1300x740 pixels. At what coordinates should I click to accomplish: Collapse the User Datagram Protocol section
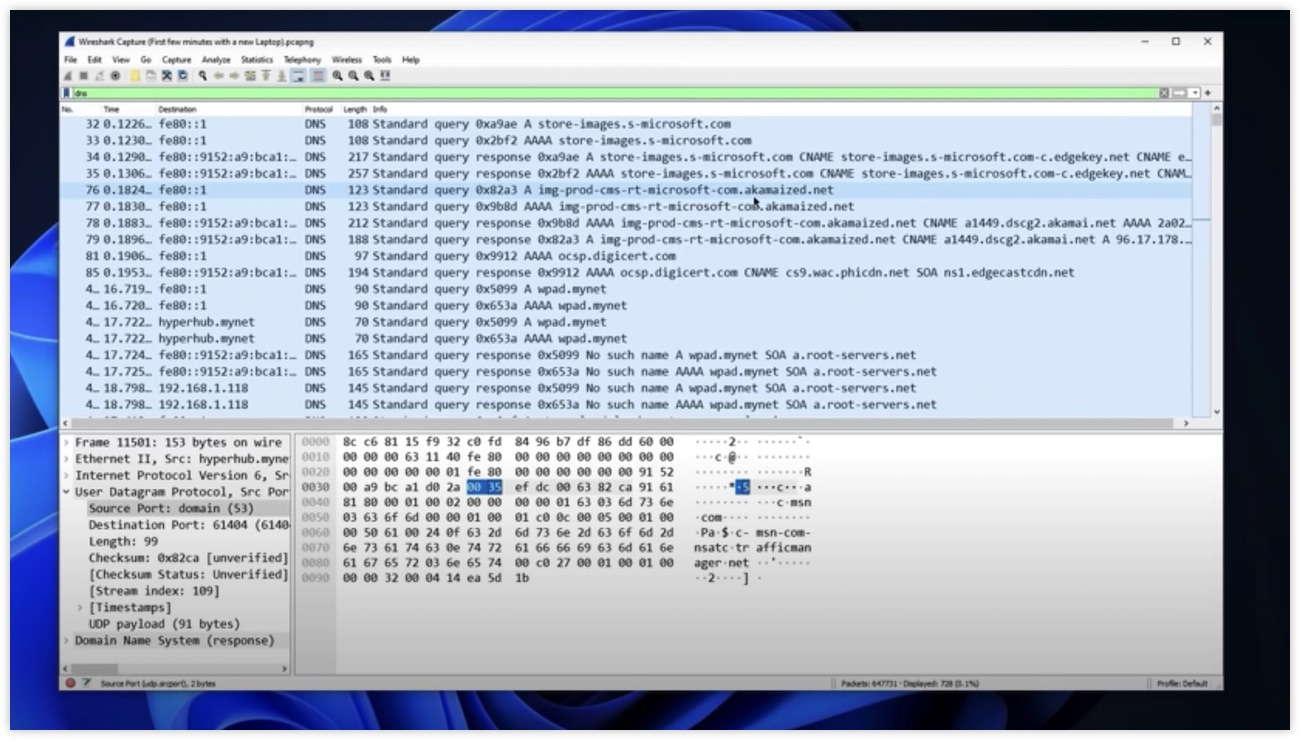coord(67,492)
